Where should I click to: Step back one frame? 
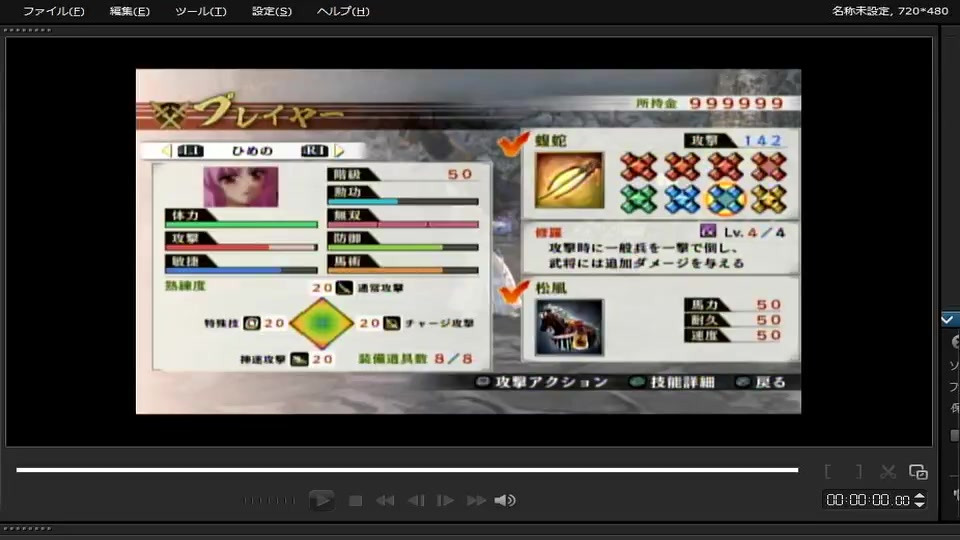point(416,501)
